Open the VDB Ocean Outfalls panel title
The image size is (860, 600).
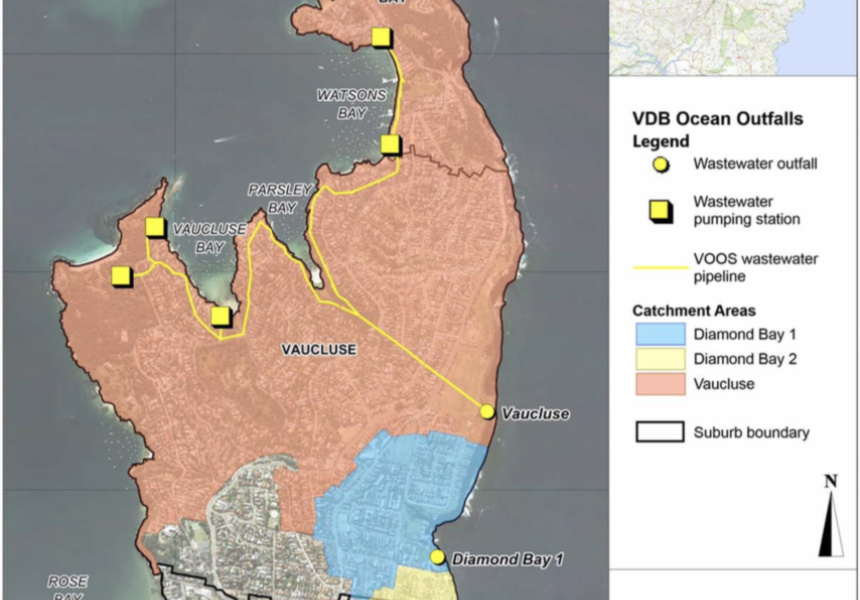(717, 118)
